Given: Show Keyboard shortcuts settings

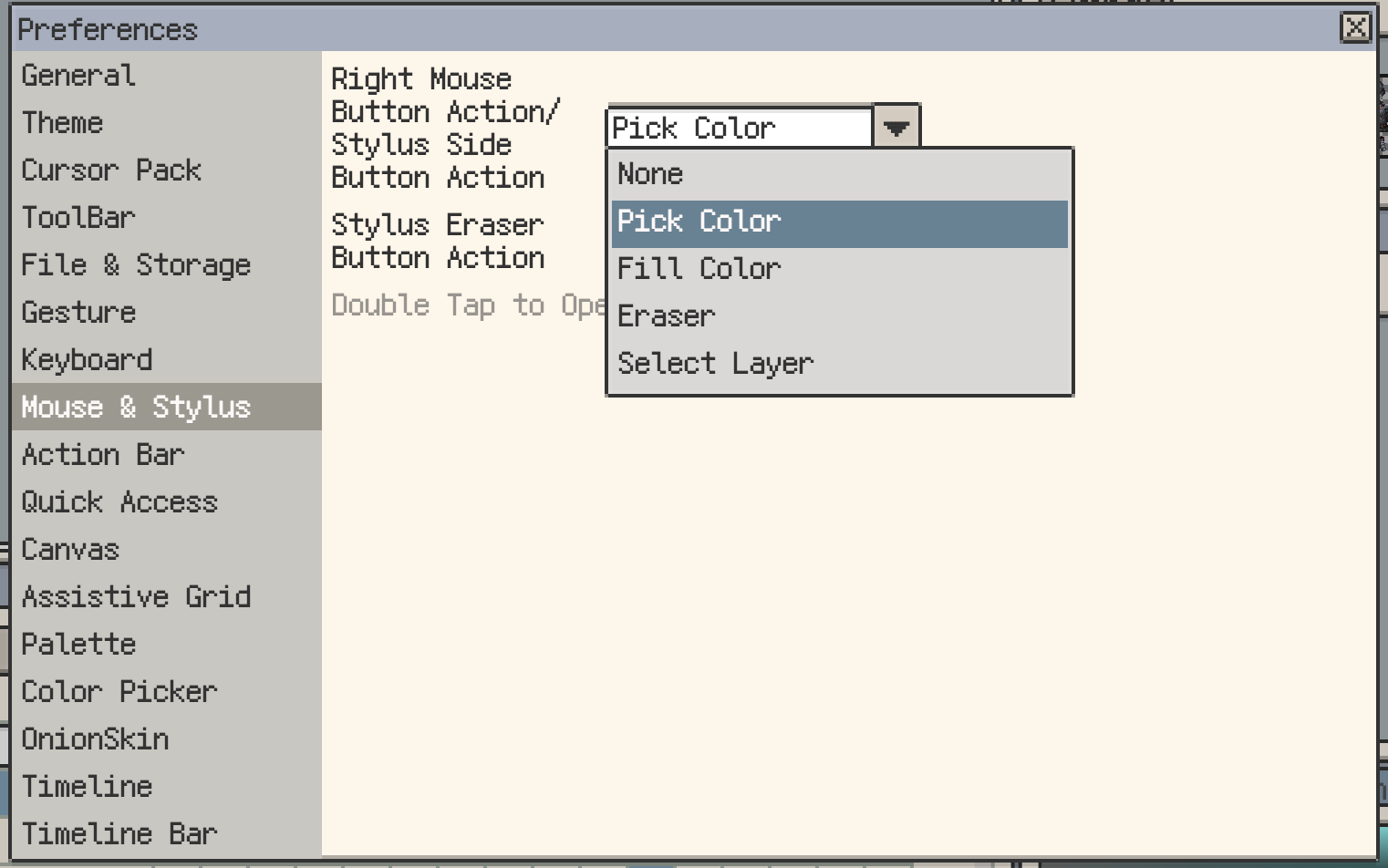Looking at the screenshot, I should click(87, 360).
